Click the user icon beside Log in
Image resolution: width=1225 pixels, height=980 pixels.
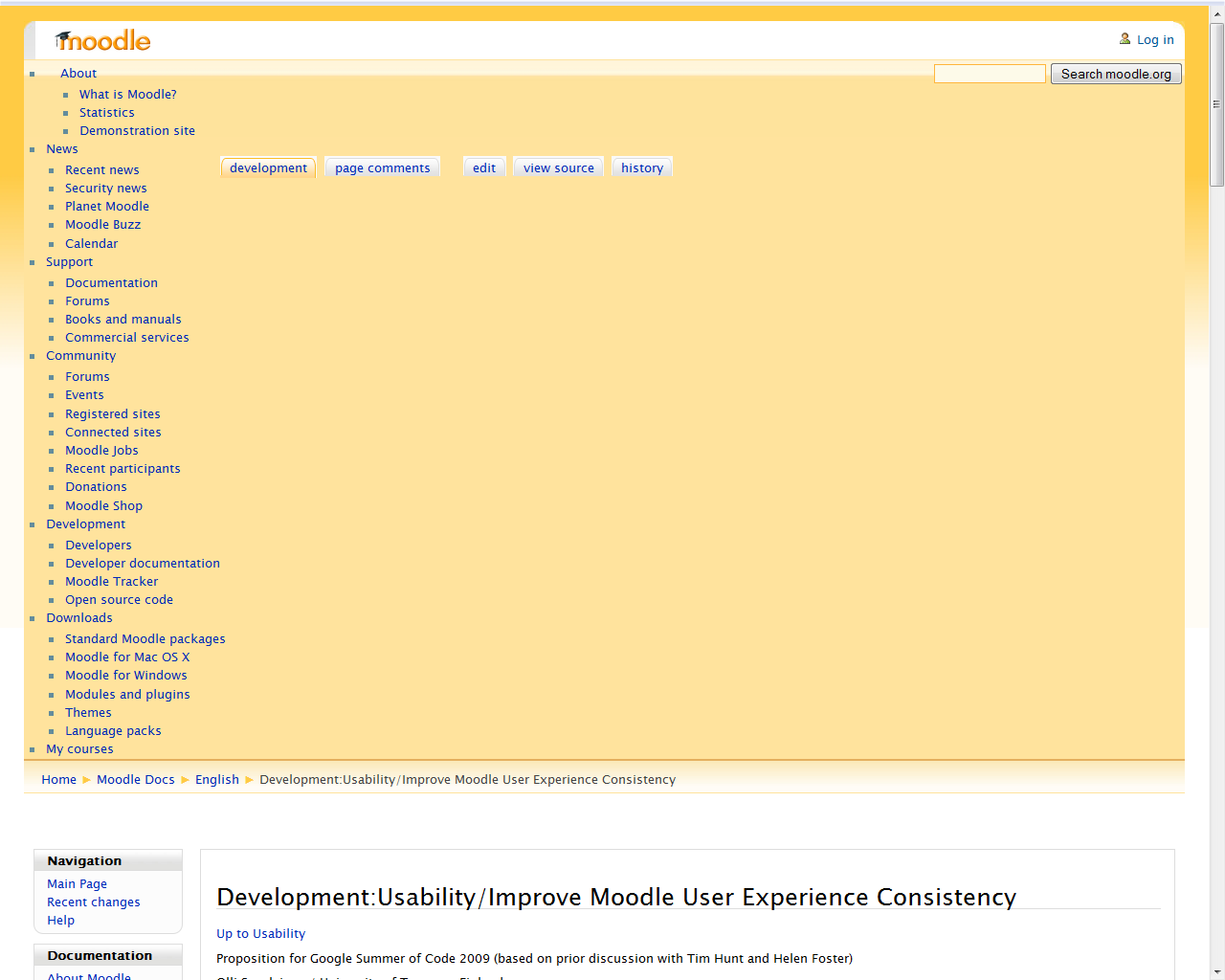(1125, 39)
